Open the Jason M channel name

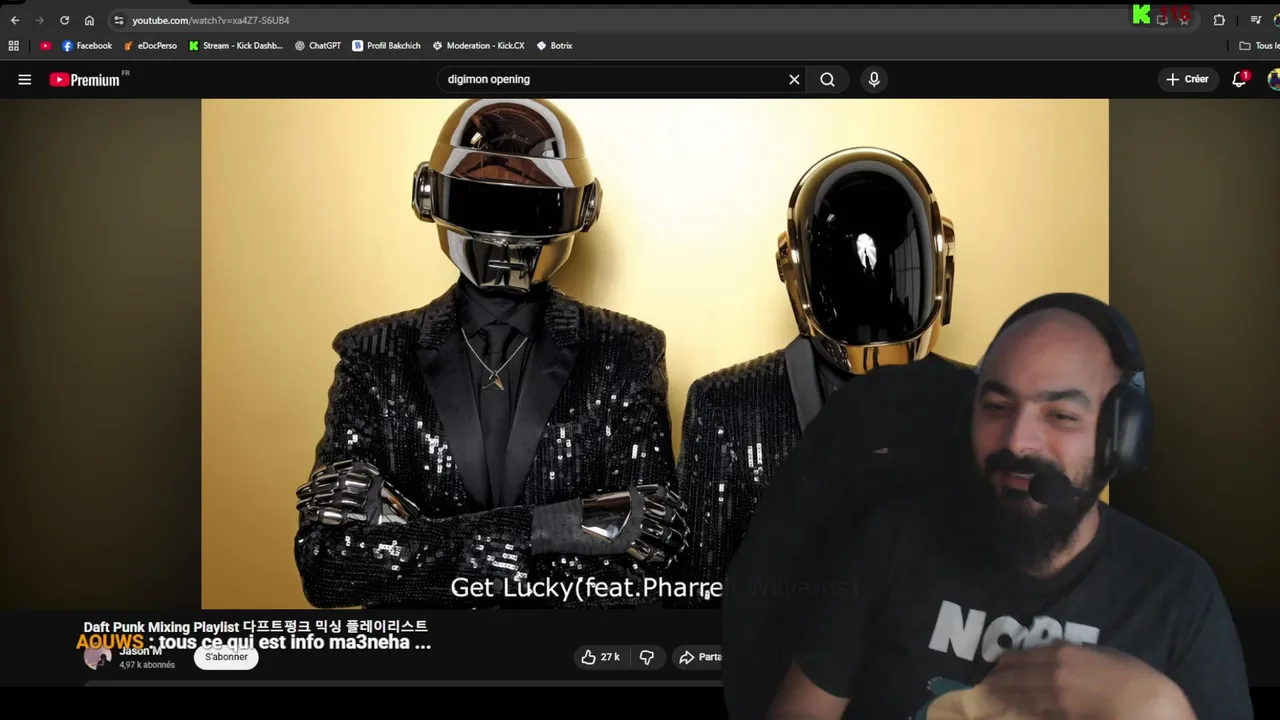(x=140, y=652)
